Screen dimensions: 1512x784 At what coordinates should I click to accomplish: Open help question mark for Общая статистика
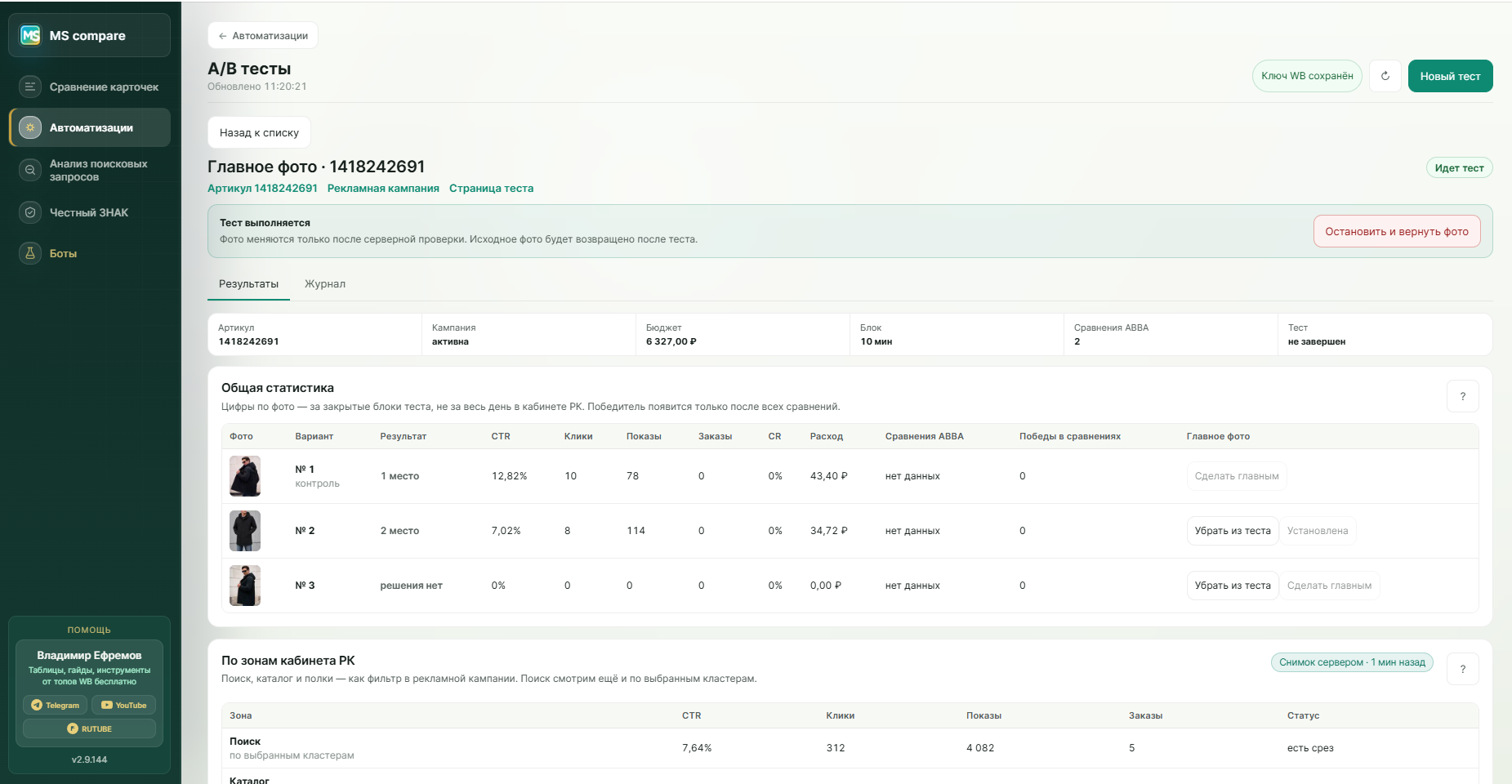(1463, 396)
